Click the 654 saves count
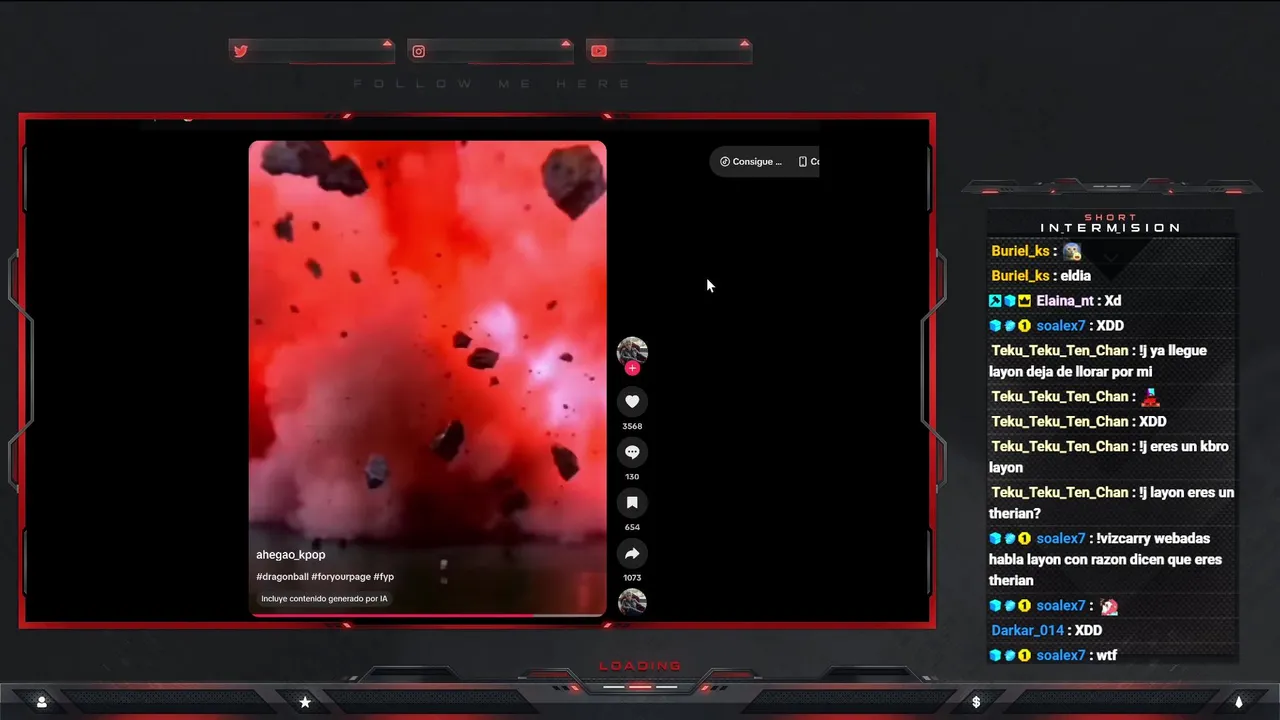Screen dimensions: 1280x720 pyautogui.click(x=632, y=527)
